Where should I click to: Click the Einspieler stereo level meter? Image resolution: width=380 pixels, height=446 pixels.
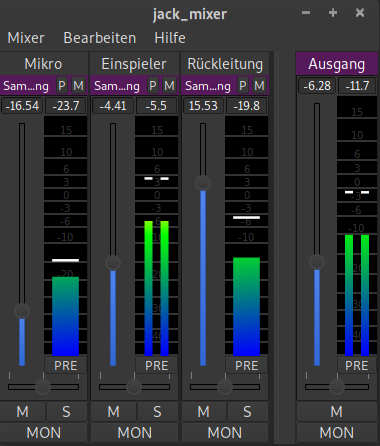tap(156, 236)
